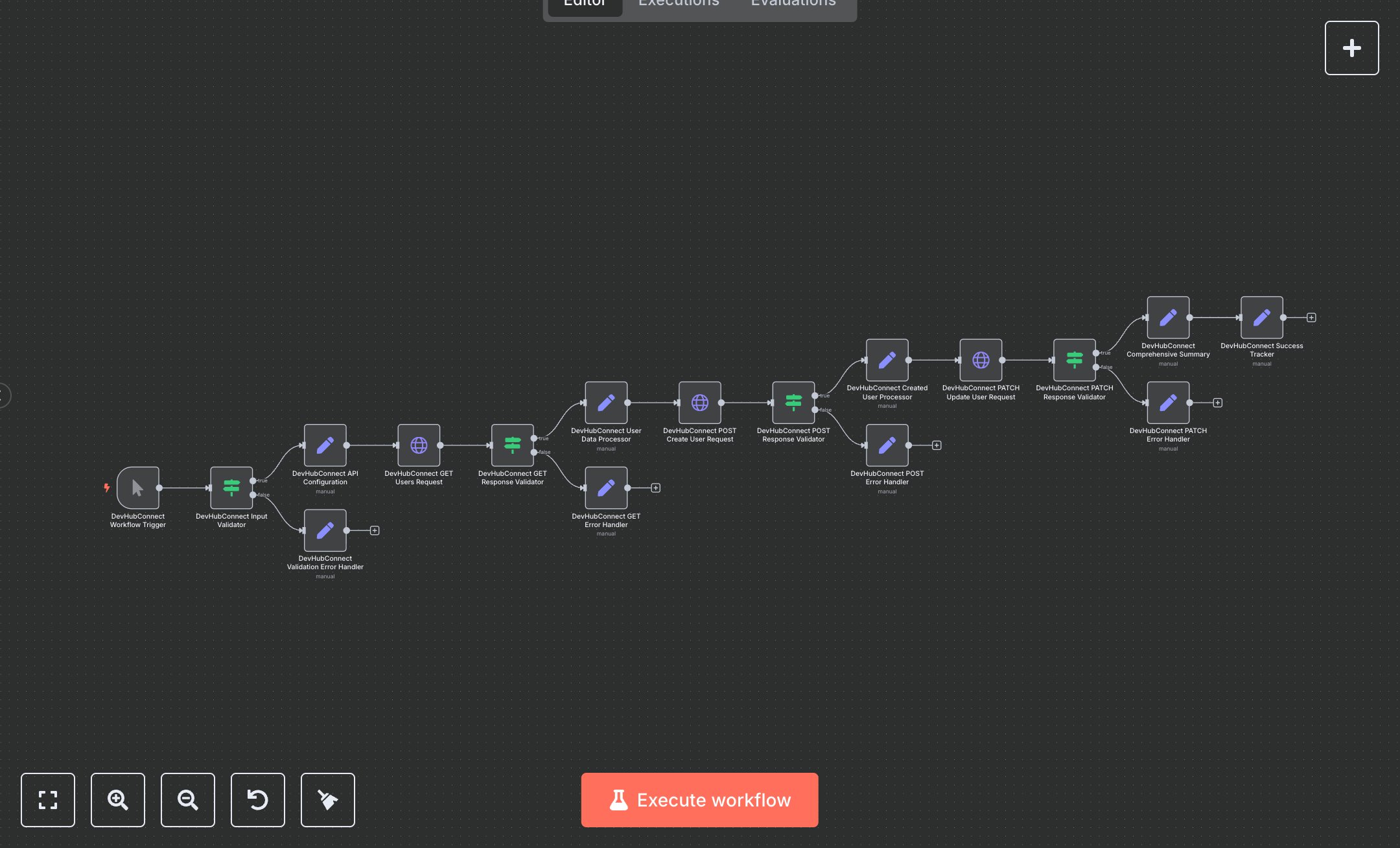Click the fit-to-view icon
This screenshot has width=1400, height=848.
click(x=48, y=800)
